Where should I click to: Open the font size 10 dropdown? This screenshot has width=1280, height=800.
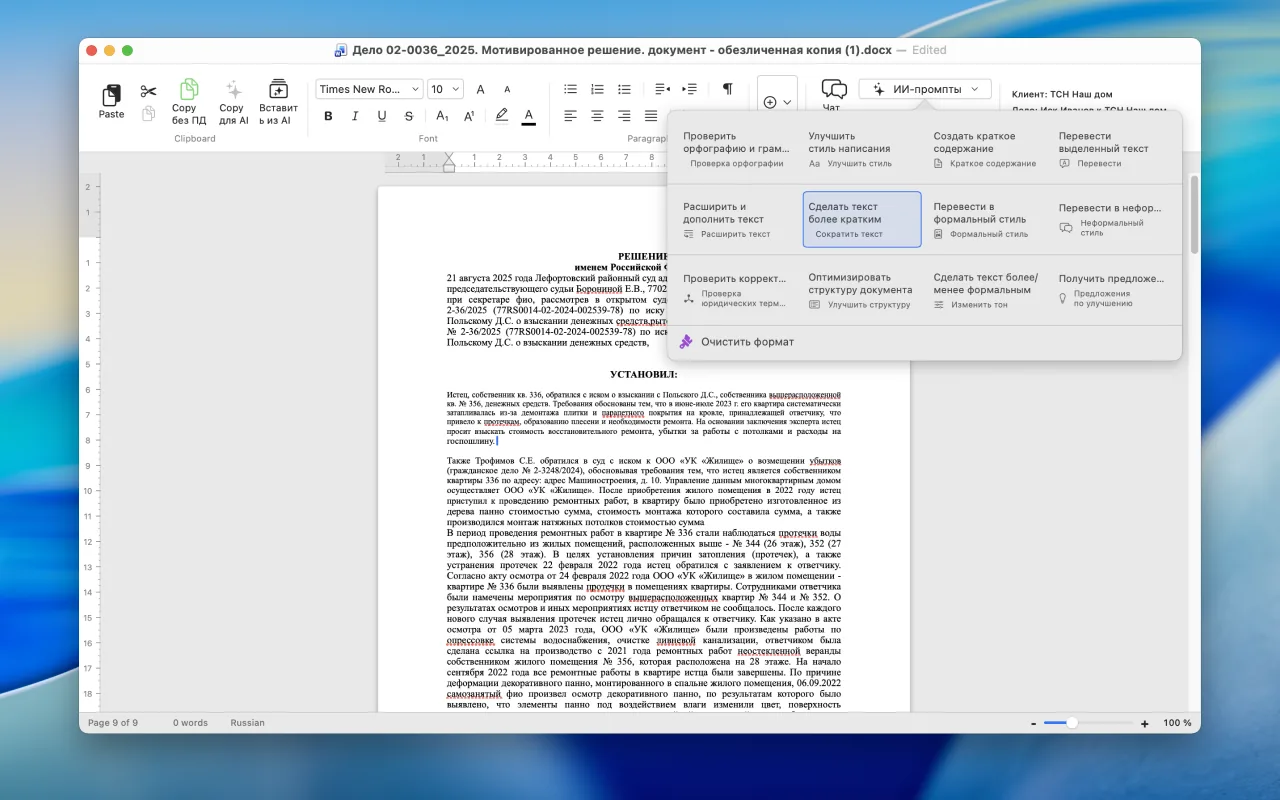click(x=445, y=89)
